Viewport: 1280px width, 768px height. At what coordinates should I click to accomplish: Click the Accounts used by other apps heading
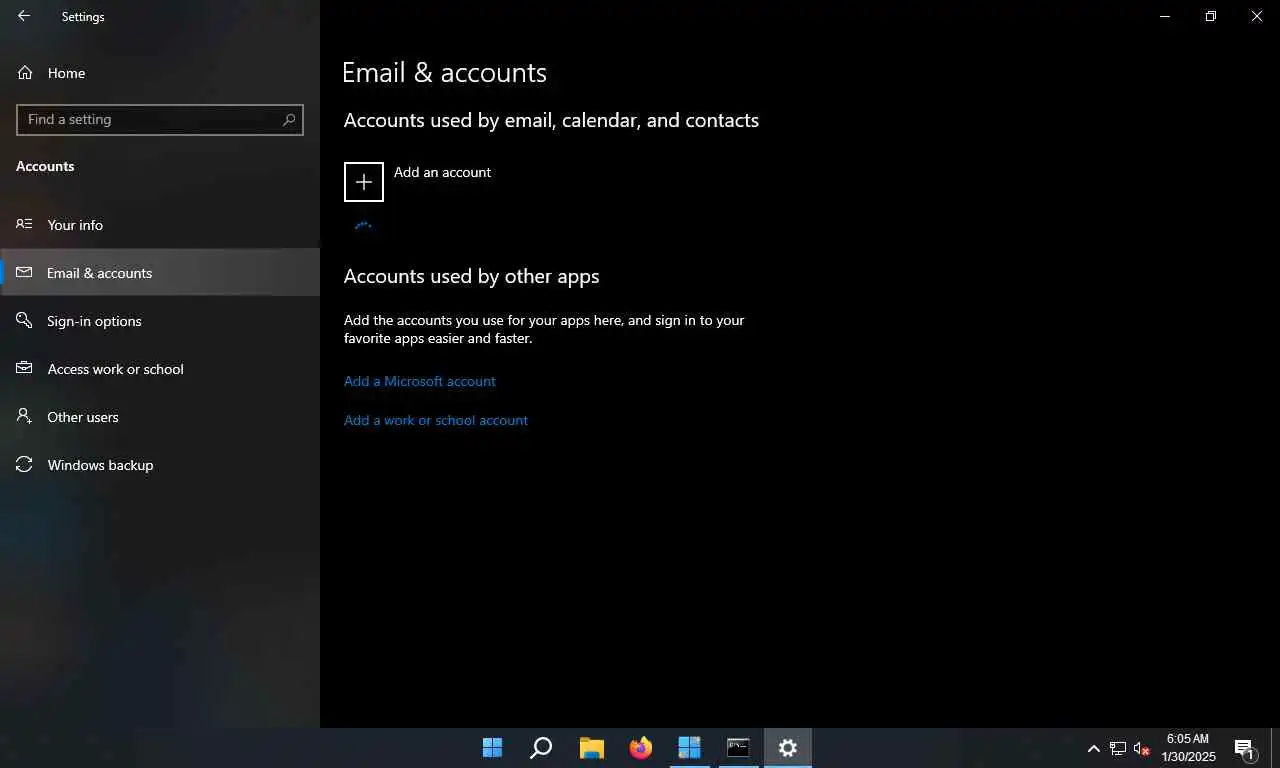[x=471, y=276]
